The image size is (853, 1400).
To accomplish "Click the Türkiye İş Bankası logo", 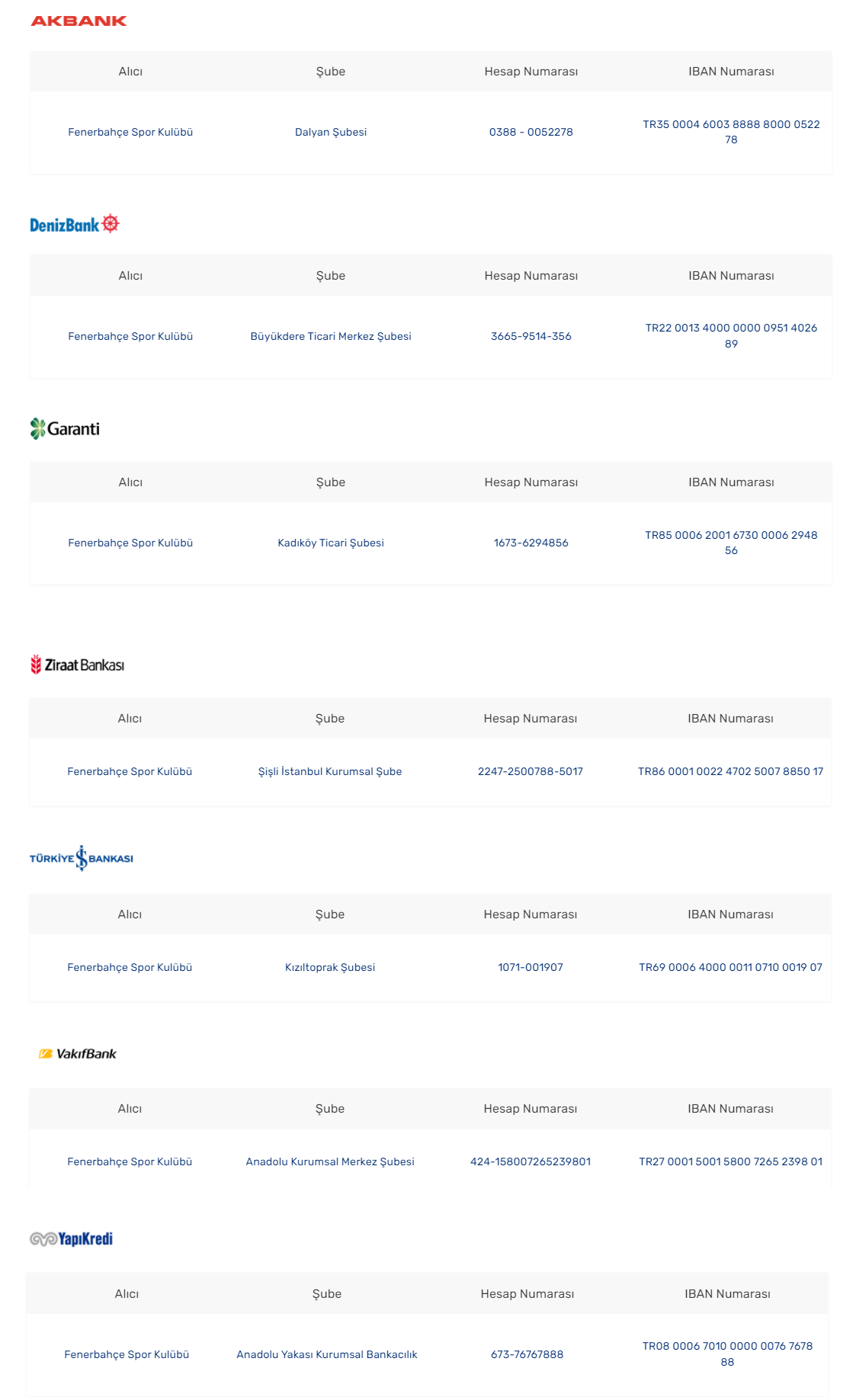I will [x=82, y=858].
